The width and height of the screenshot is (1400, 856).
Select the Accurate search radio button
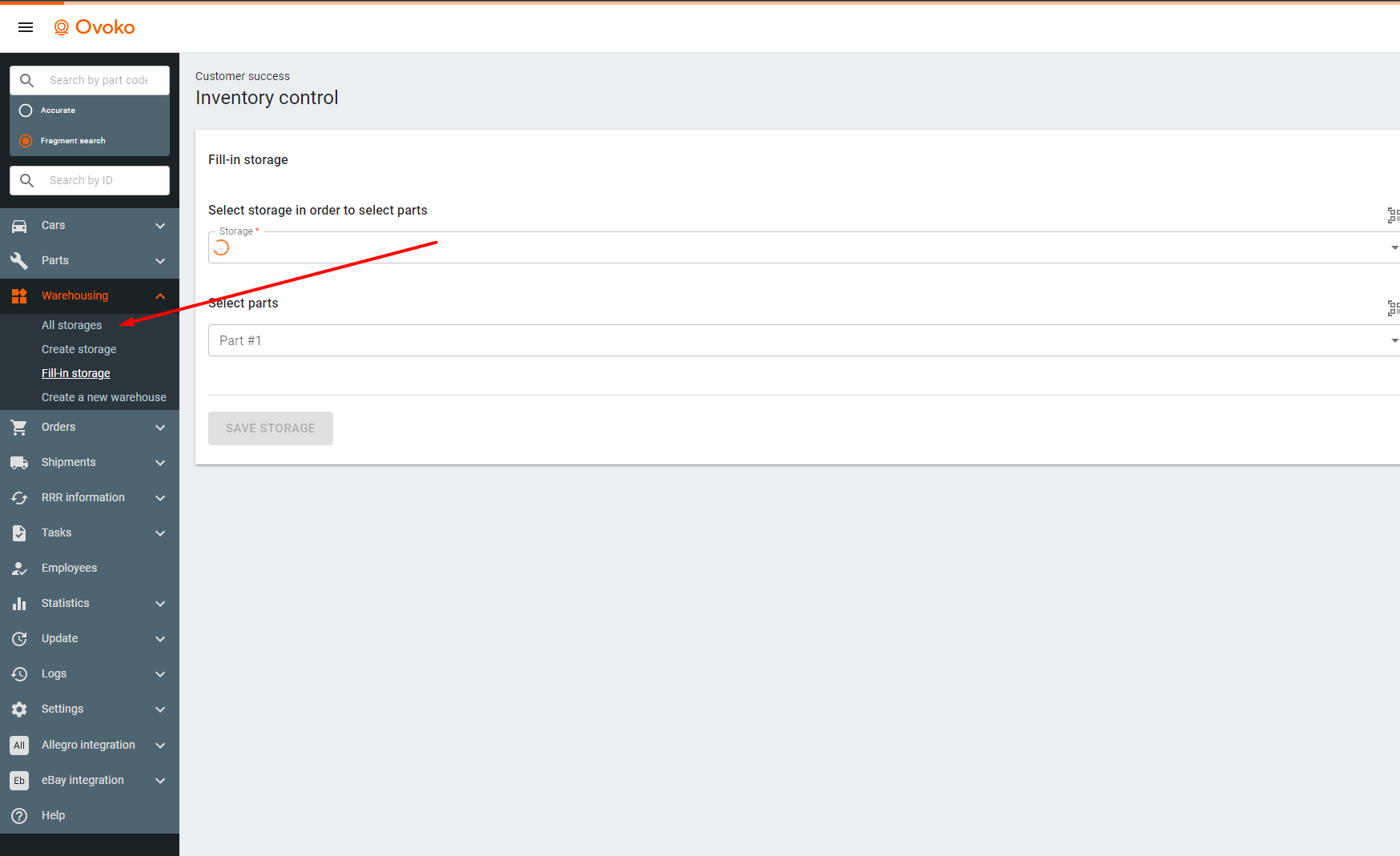click(26, 111)
